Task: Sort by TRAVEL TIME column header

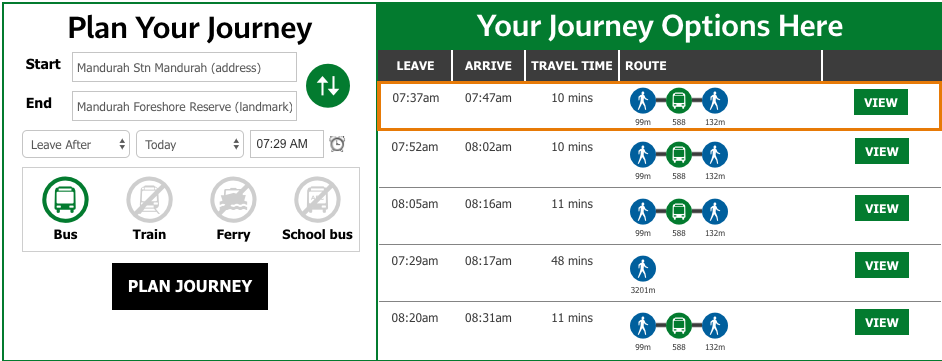Action: (572, 66)
